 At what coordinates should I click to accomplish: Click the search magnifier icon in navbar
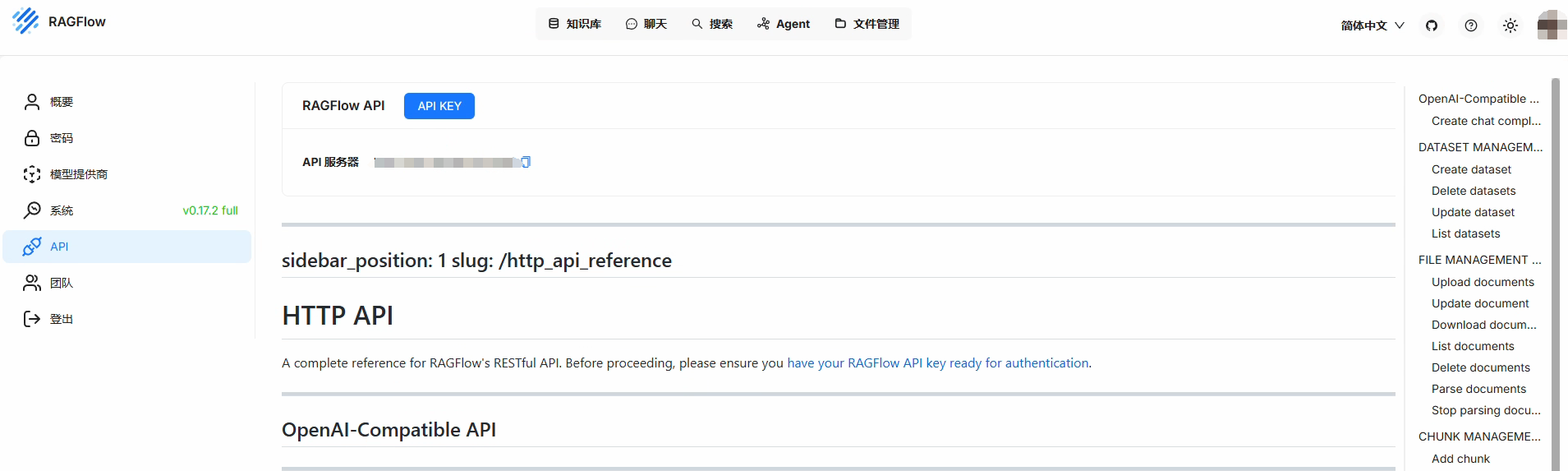tap(697, 24)
